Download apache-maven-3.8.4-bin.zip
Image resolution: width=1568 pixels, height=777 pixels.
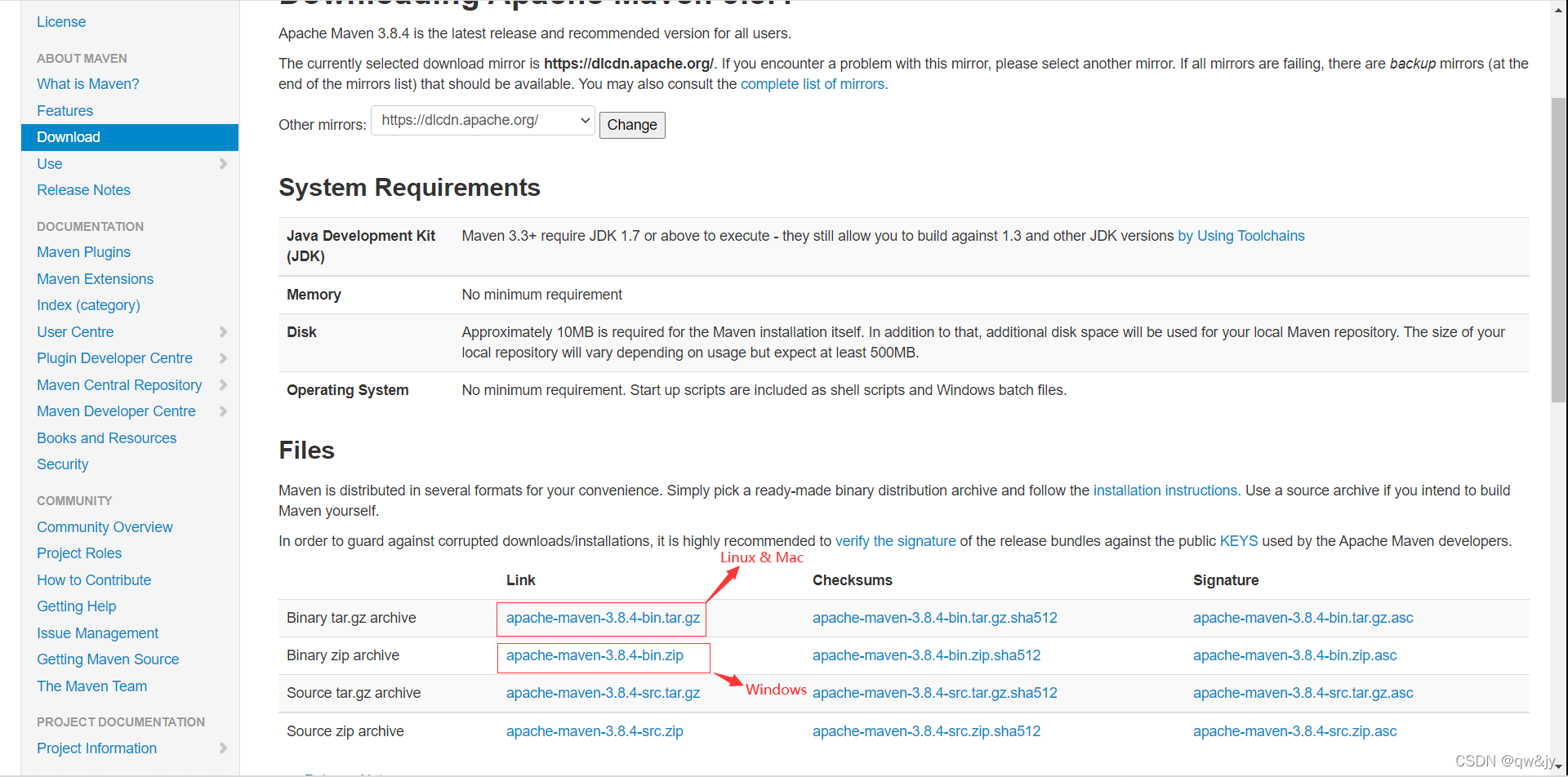pos(595,655)
